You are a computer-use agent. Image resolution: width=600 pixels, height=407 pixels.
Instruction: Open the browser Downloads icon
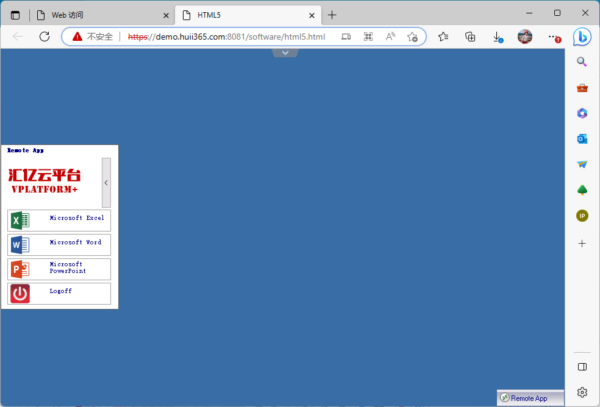[497, 36]
